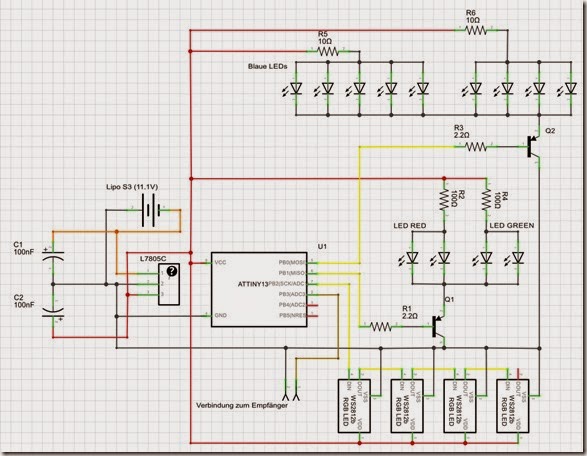
Task: Select the 'R6 10Ω' label text
Action: [473, 16]
